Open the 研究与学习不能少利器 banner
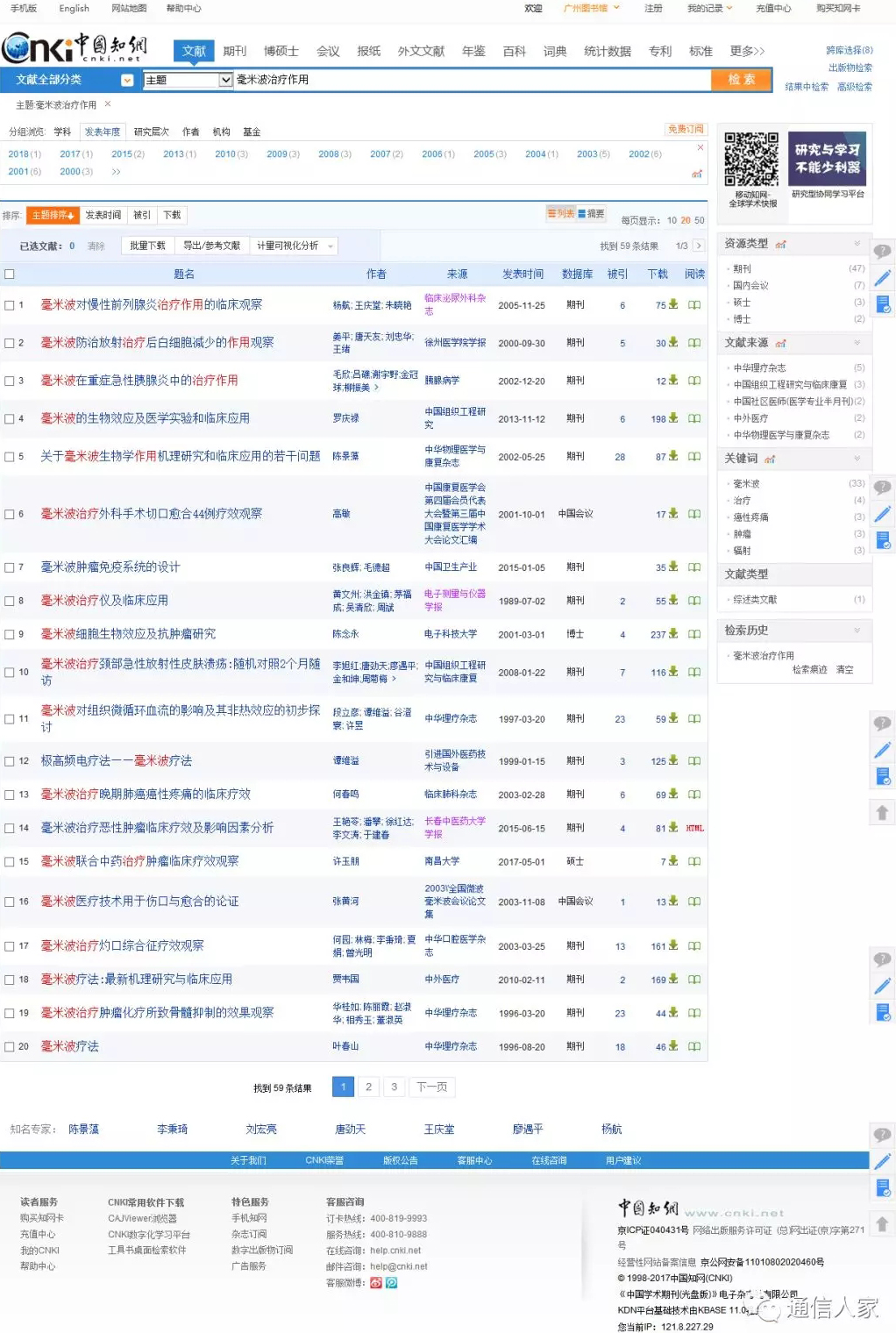Screen dimensions: 896x1333 click(828, 159)
